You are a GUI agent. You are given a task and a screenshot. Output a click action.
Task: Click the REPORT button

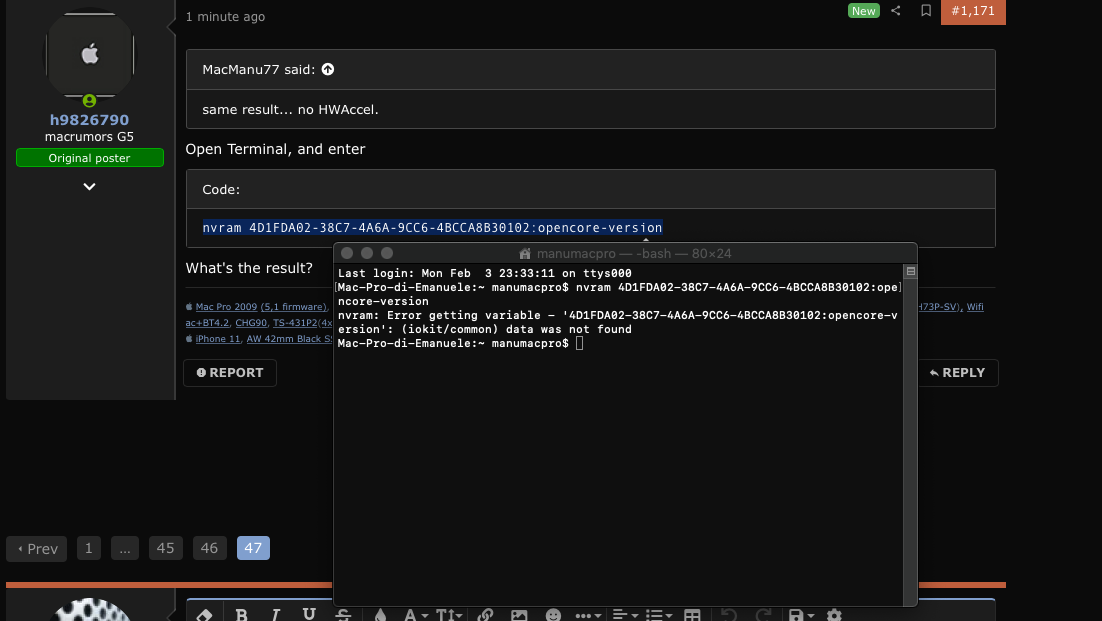tap(230, 373)
